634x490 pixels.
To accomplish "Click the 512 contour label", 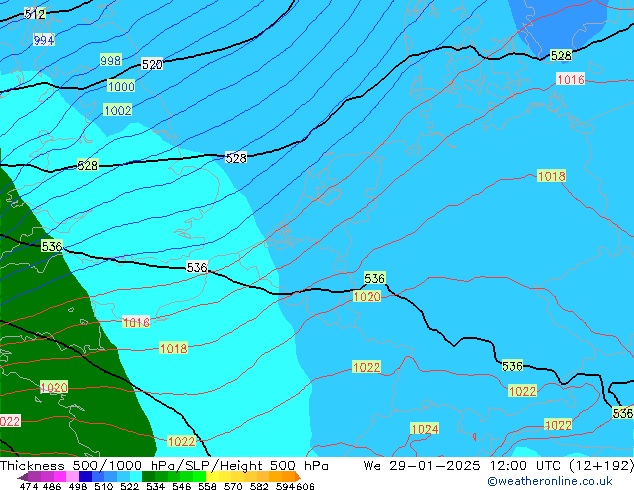I will [x=35, y=14].
